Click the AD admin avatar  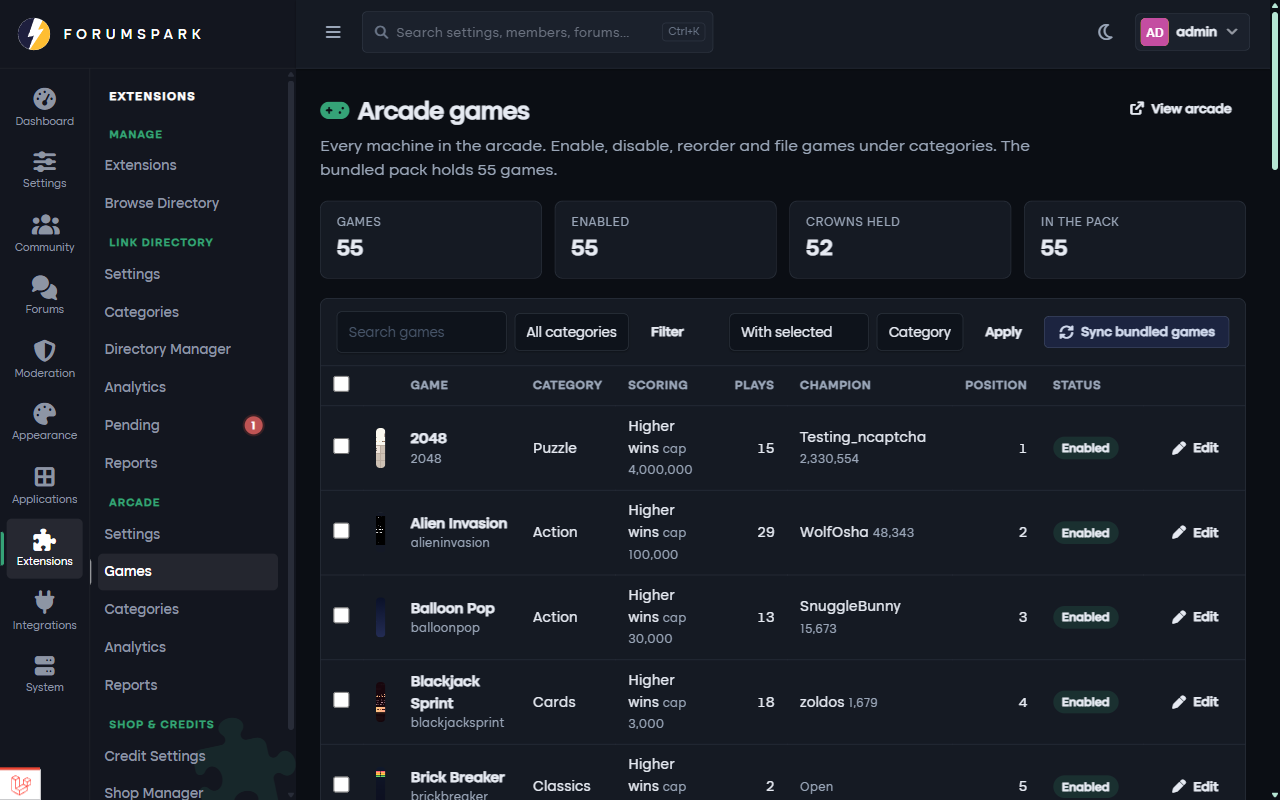pos(1155,32)
